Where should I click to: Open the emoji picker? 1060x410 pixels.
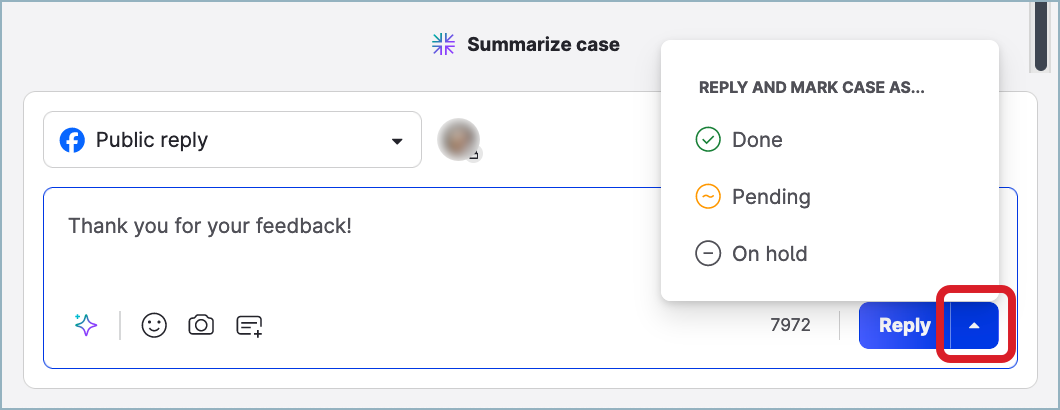coord(154,325)
